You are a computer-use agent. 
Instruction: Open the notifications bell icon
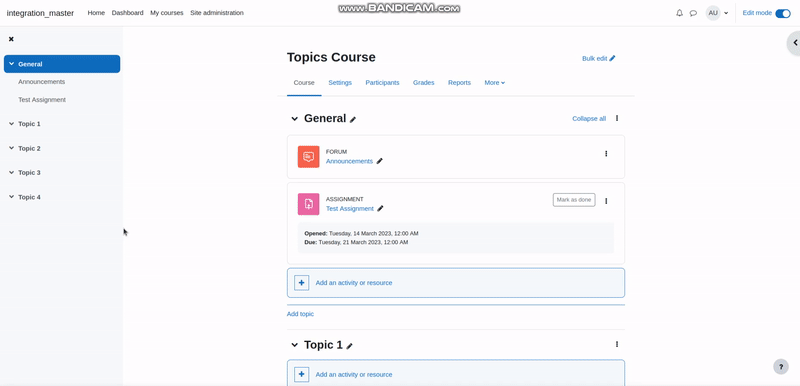click(679, 13)
